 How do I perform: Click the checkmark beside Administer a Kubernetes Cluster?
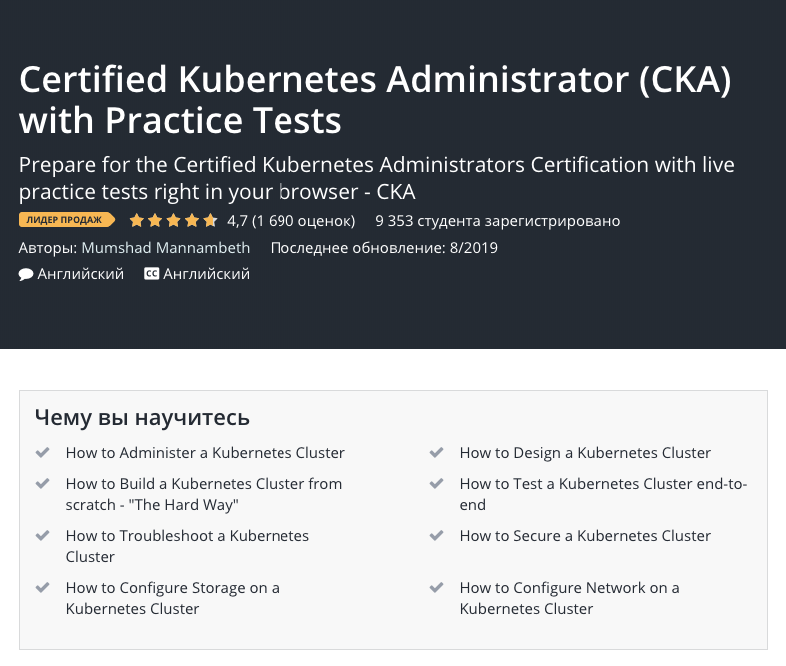(x=43, y=453)
